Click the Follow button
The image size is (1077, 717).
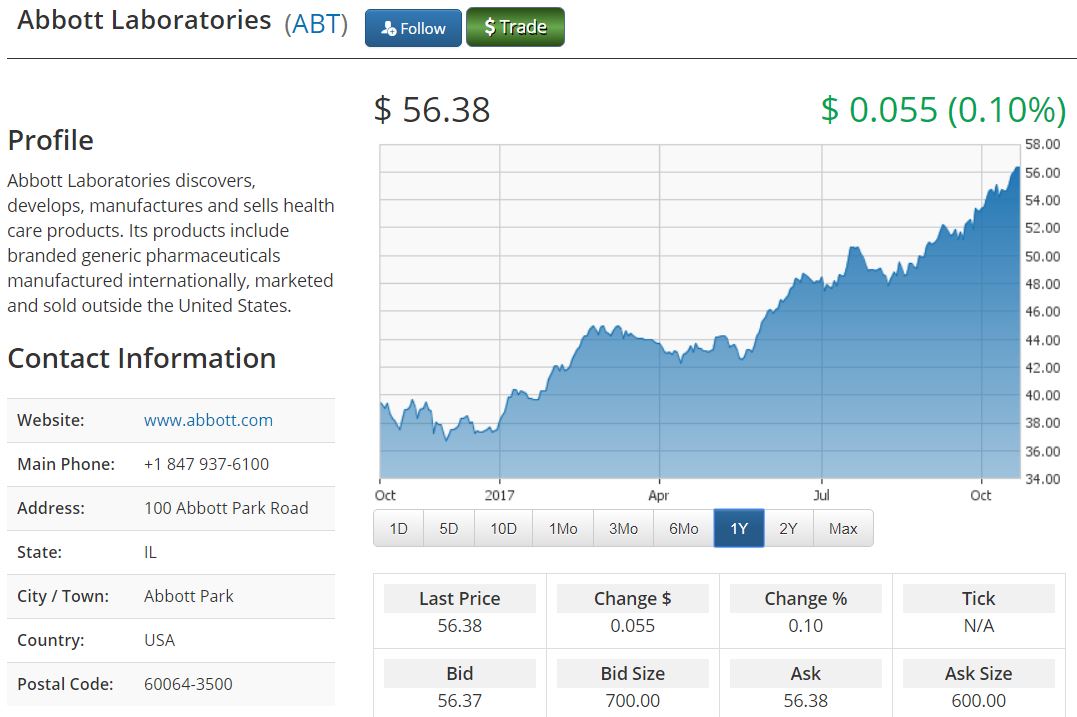coord(413,28)
